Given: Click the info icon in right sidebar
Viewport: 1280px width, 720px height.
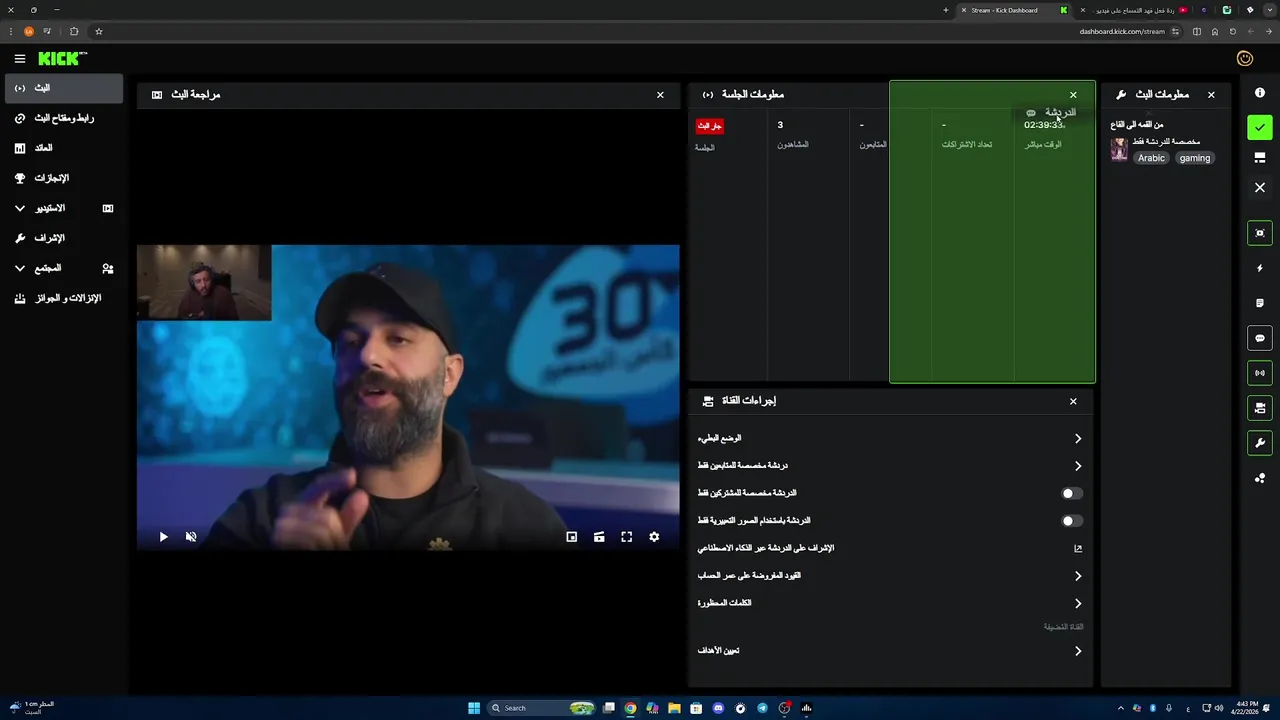Looking at the screenshot, I should [1260, 93].
